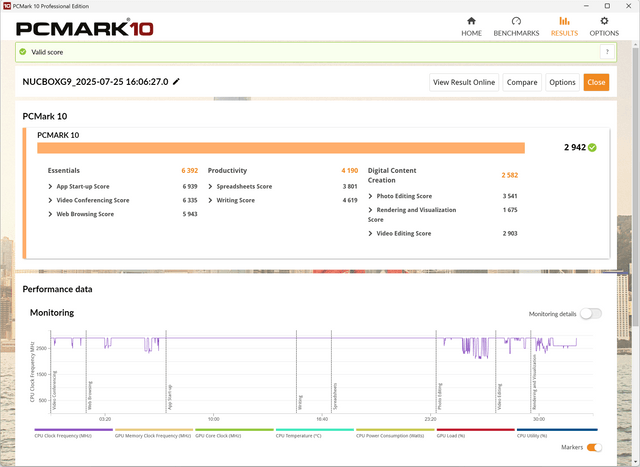Go to the HOME section
This screenshot has height=467, width=640.
click(471, 27)
